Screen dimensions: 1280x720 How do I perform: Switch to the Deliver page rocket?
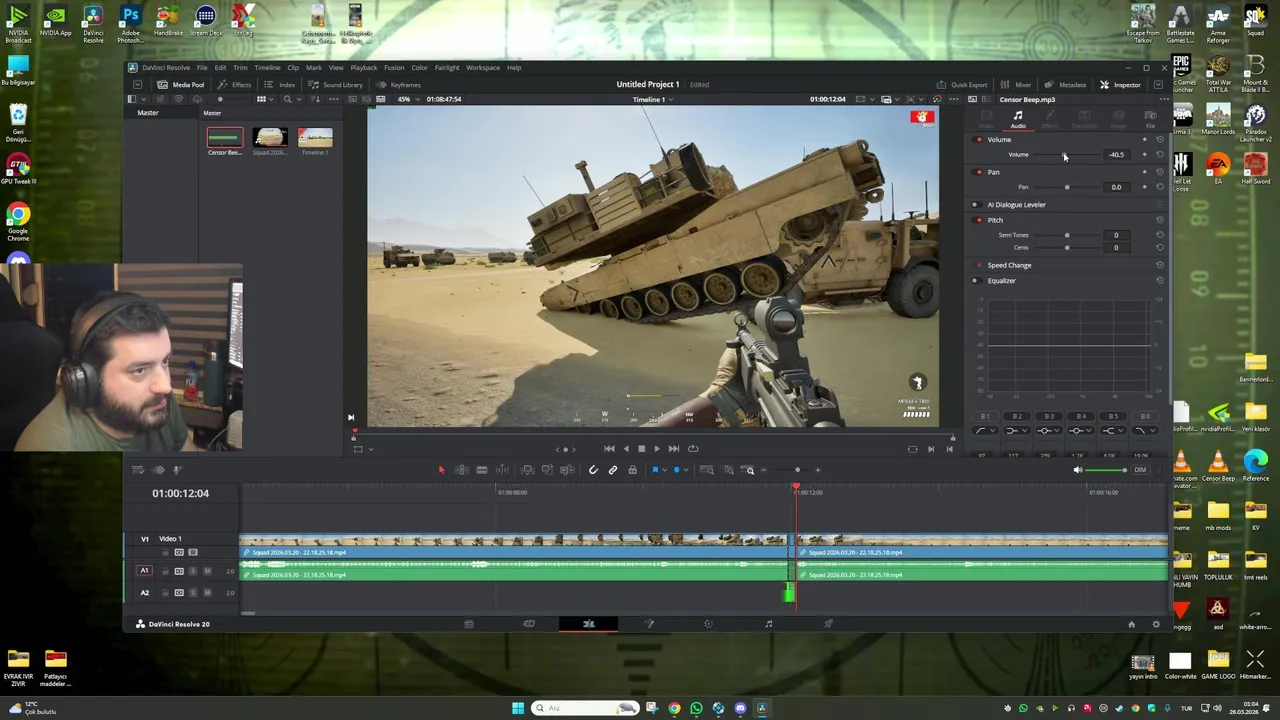[x=828, y=624]
